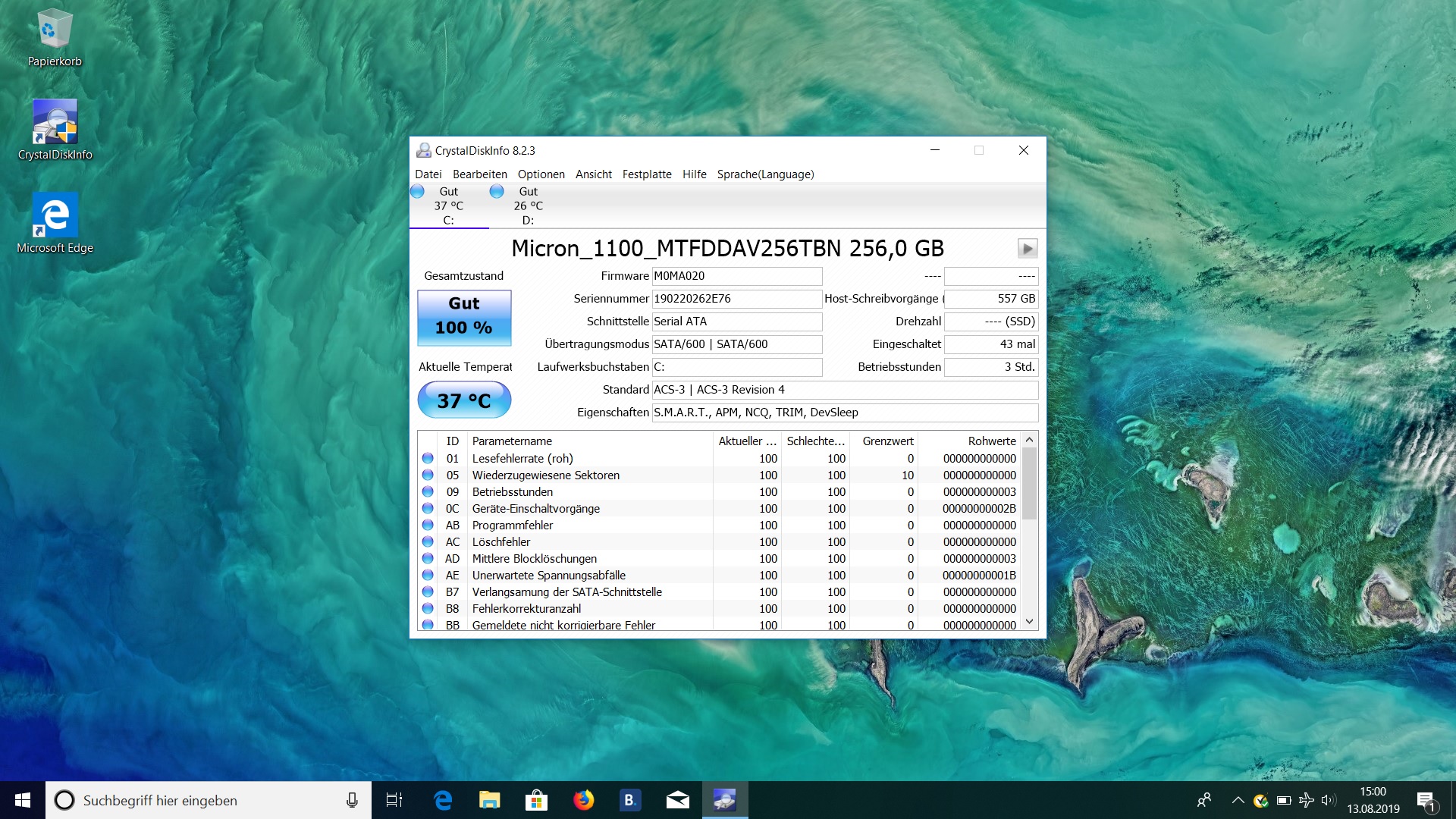1456x819 pixels.
Task: Open the Optionen menu
Action: [541, 174]
